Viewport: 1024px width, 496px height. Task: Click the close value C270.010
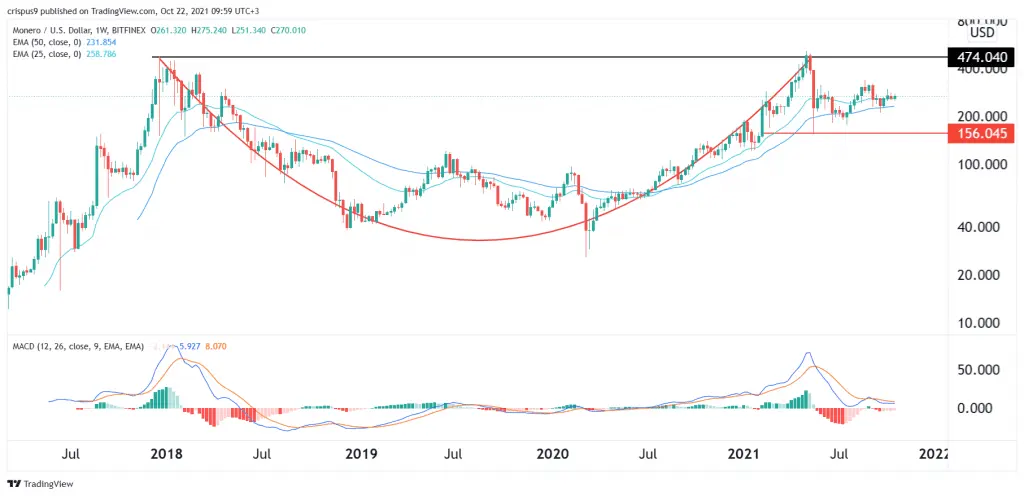click(x=289, y=31)
